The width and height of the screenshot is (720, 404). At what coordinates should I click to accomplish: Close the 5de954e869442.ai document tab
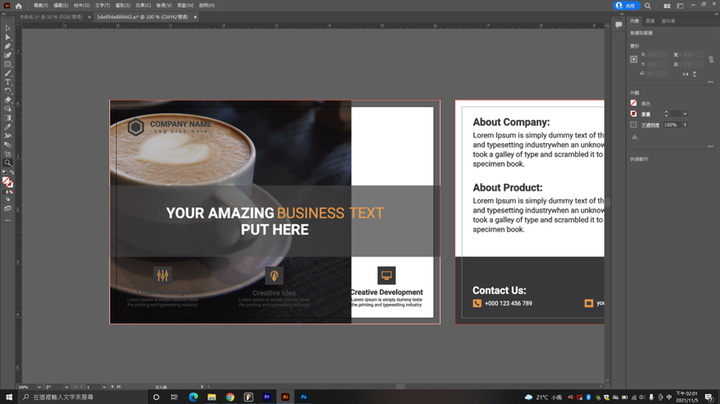[x=195, y=17]
